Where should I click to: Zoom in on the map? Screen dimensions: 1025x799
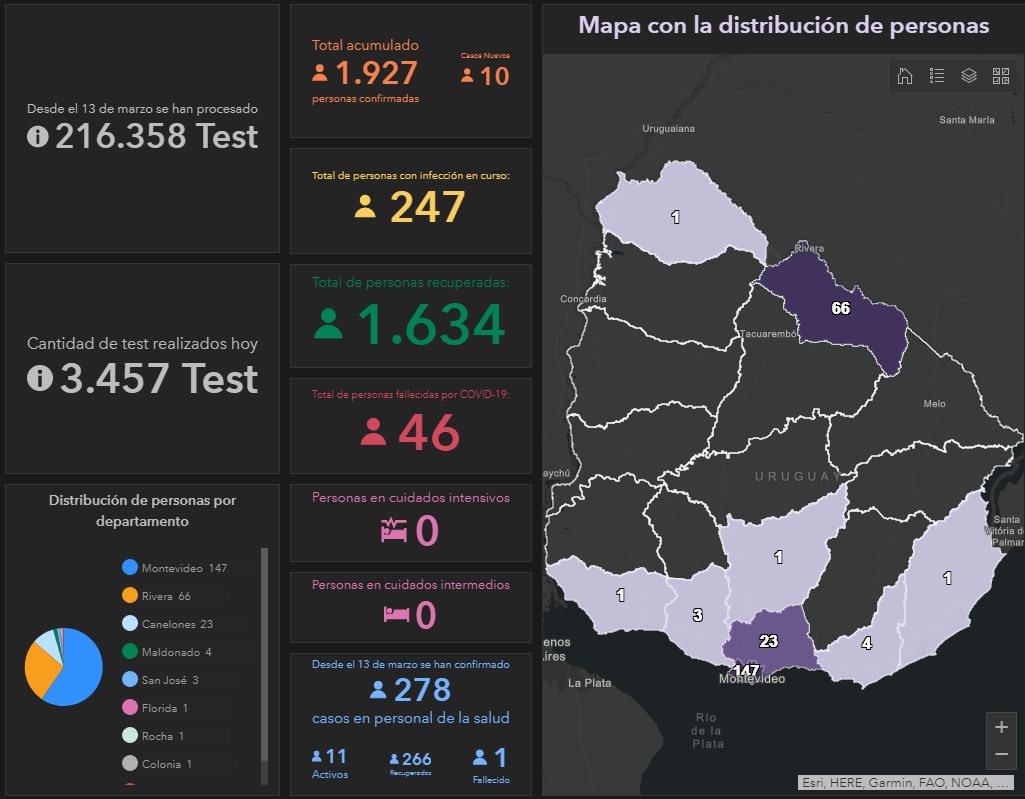tap(1001, 727)
